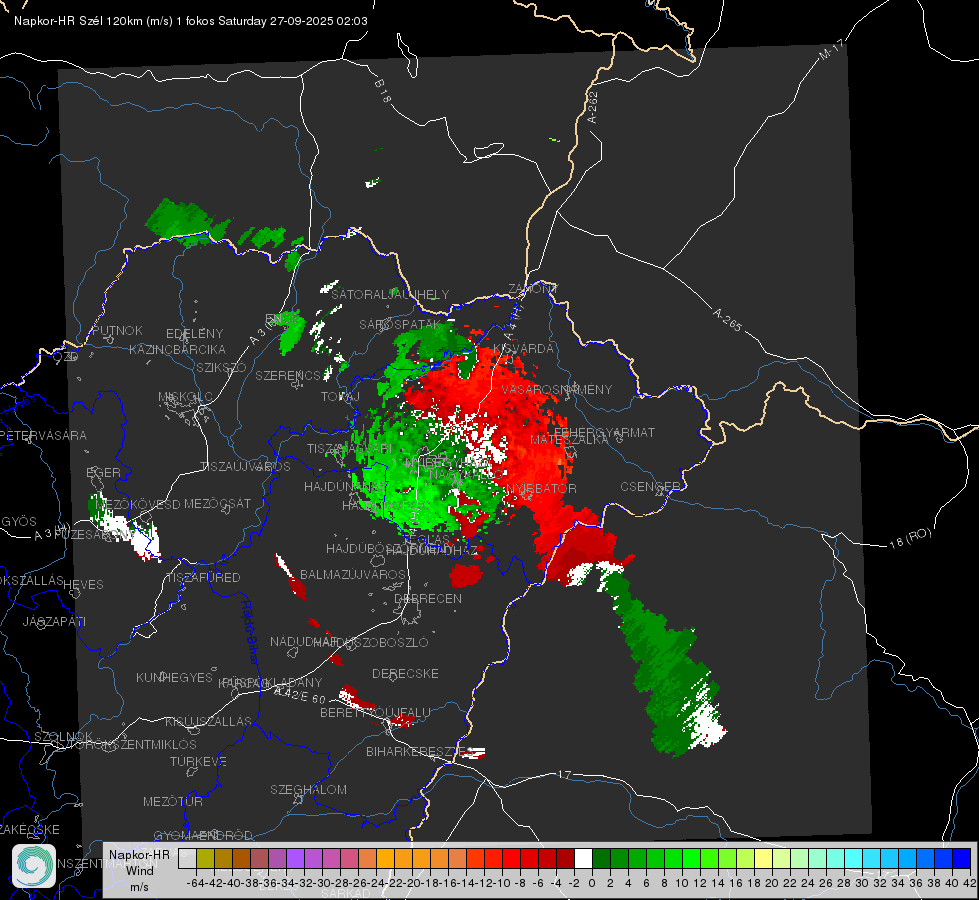Click the KAZINCBARCIKA town label
The width and height of the screenshot is (979, 900).
point(177,349)
